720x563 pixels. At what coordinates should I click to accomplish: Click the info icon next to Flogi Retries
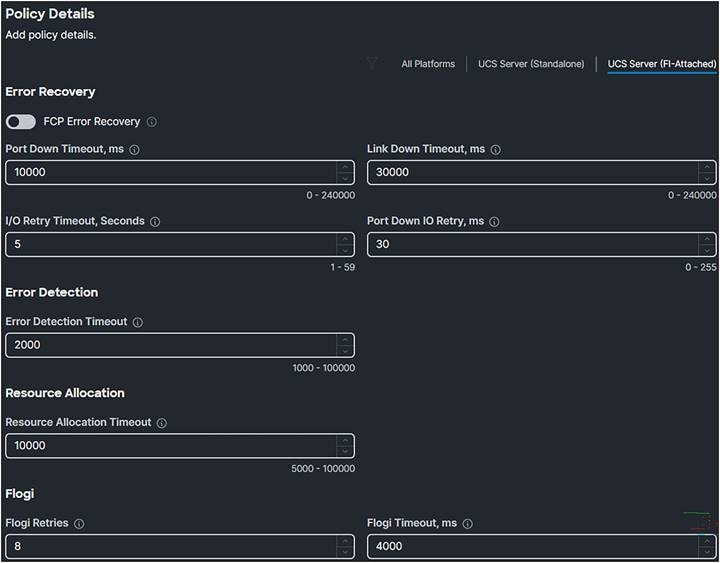(x=79, y=524)
